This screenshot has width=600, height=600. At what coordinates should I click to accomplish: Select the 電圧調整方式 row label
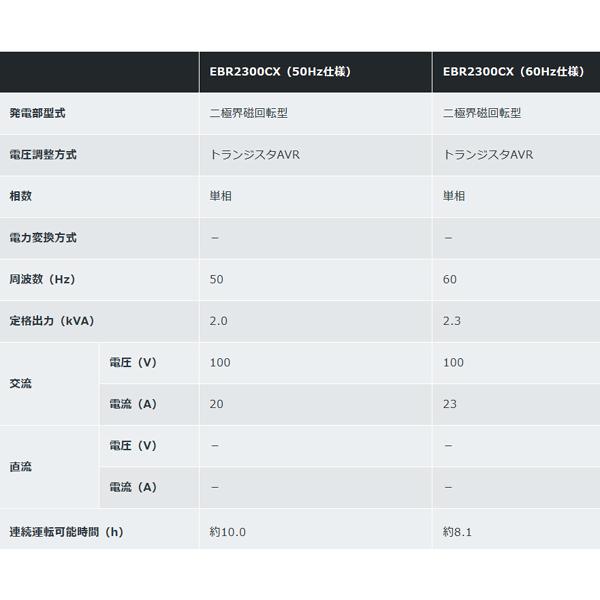click(42, 155)
